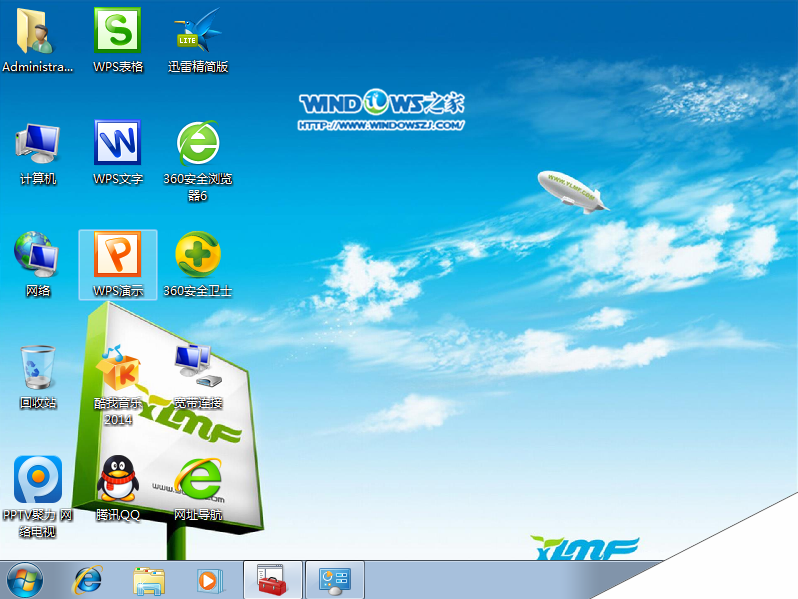The height and width of the screenshot is (599, 798).
Task: Open 360安全浏览器6 browser shortcut
Action: (198, 144)
